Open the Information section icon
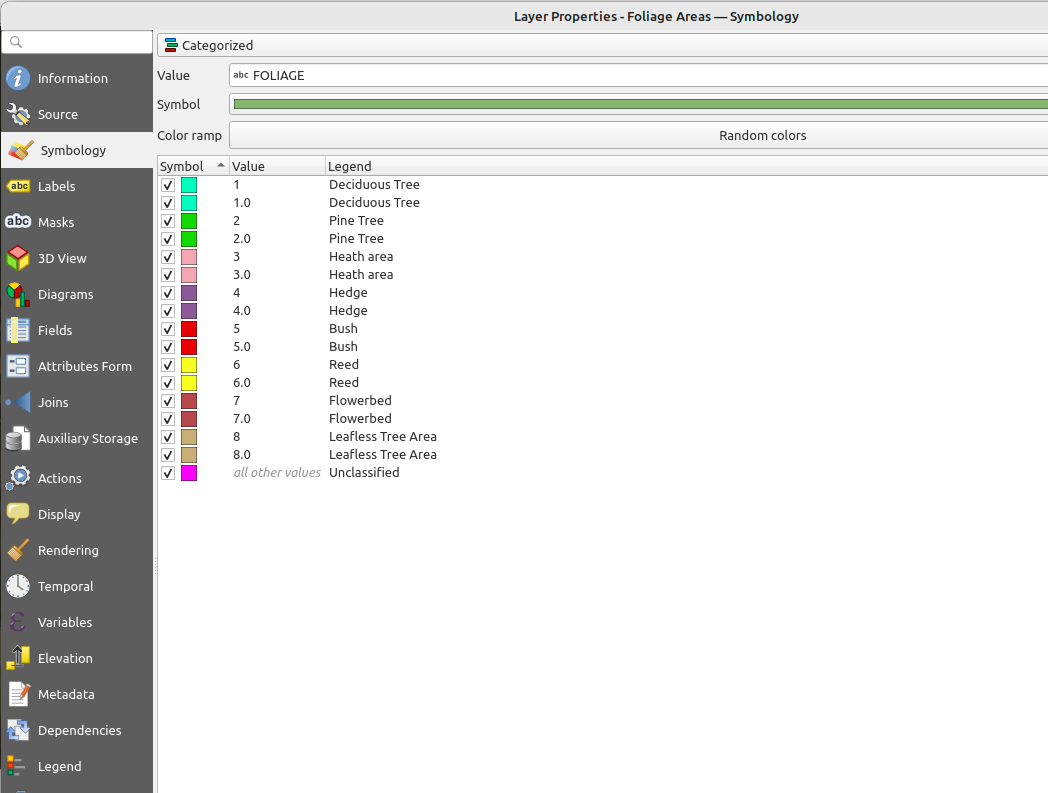This screenshot has height=793, width=1048. point(18,78)
